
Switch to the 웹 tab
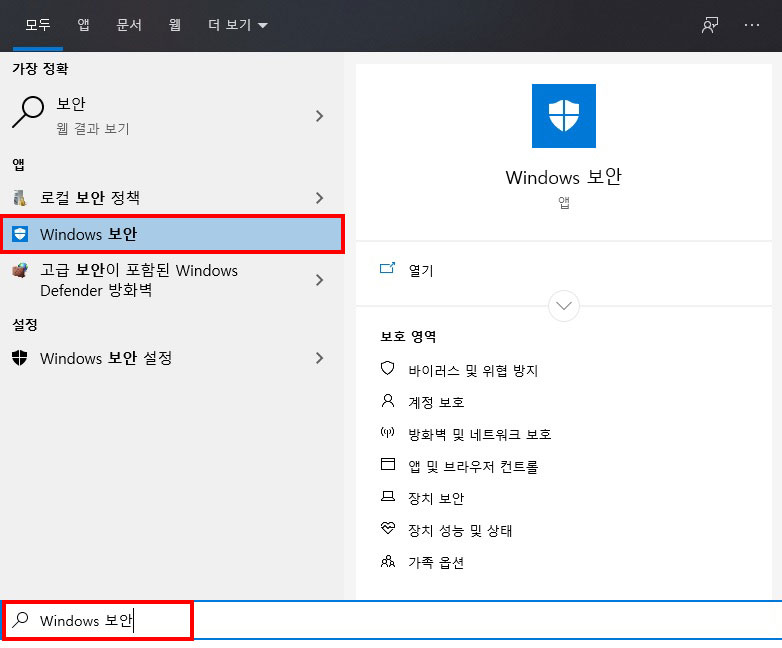175,25
